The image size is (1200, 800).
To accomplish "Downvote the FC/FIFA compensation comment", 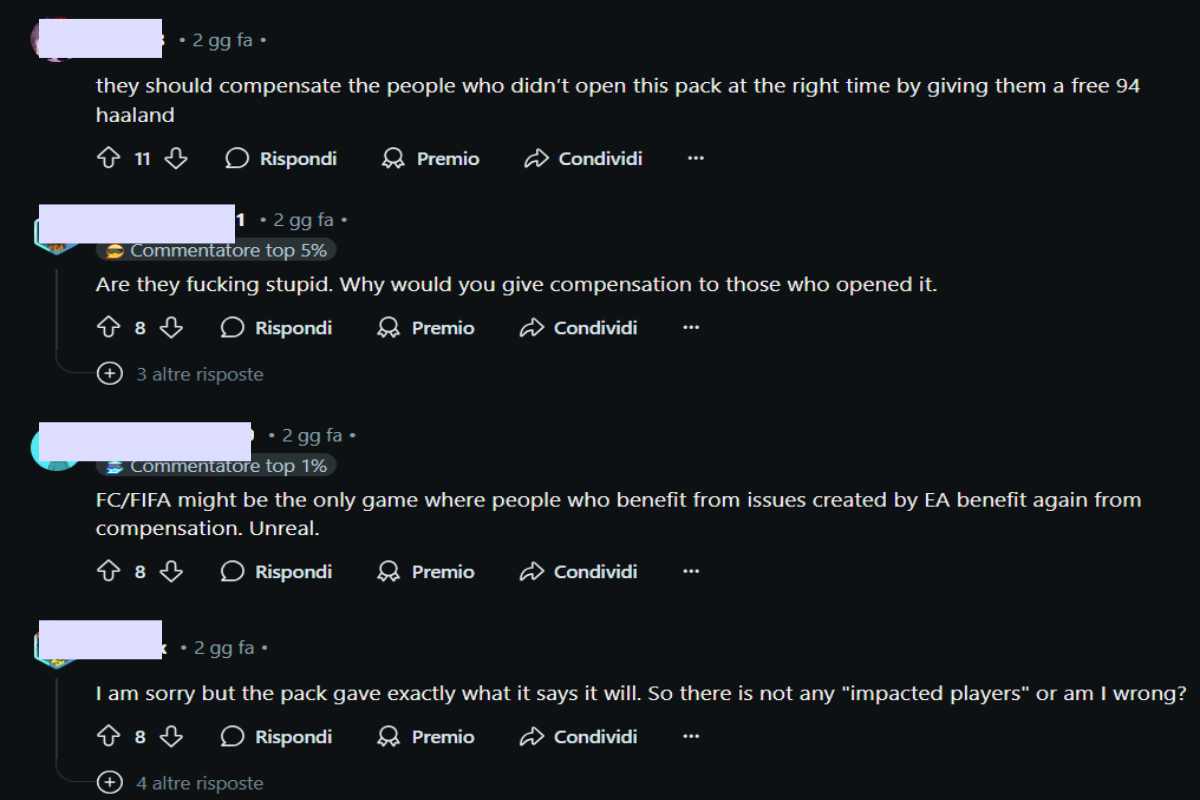I will tap(172, 571).
